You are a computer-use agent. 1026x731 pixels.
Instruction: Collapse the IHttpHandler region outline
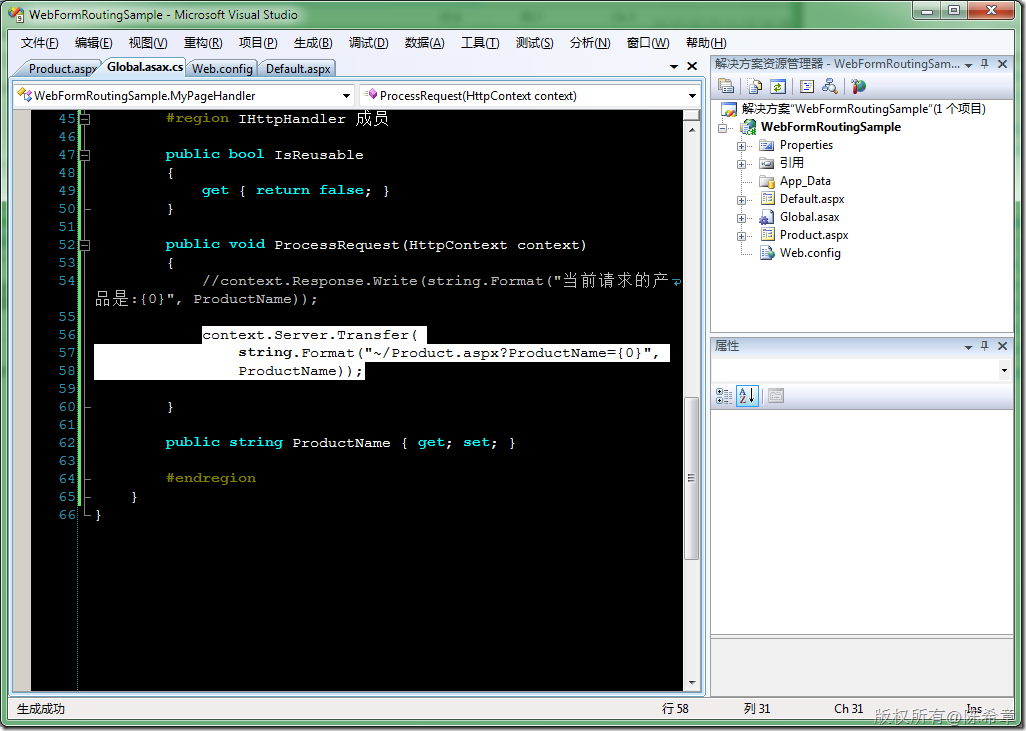point(84,119)
